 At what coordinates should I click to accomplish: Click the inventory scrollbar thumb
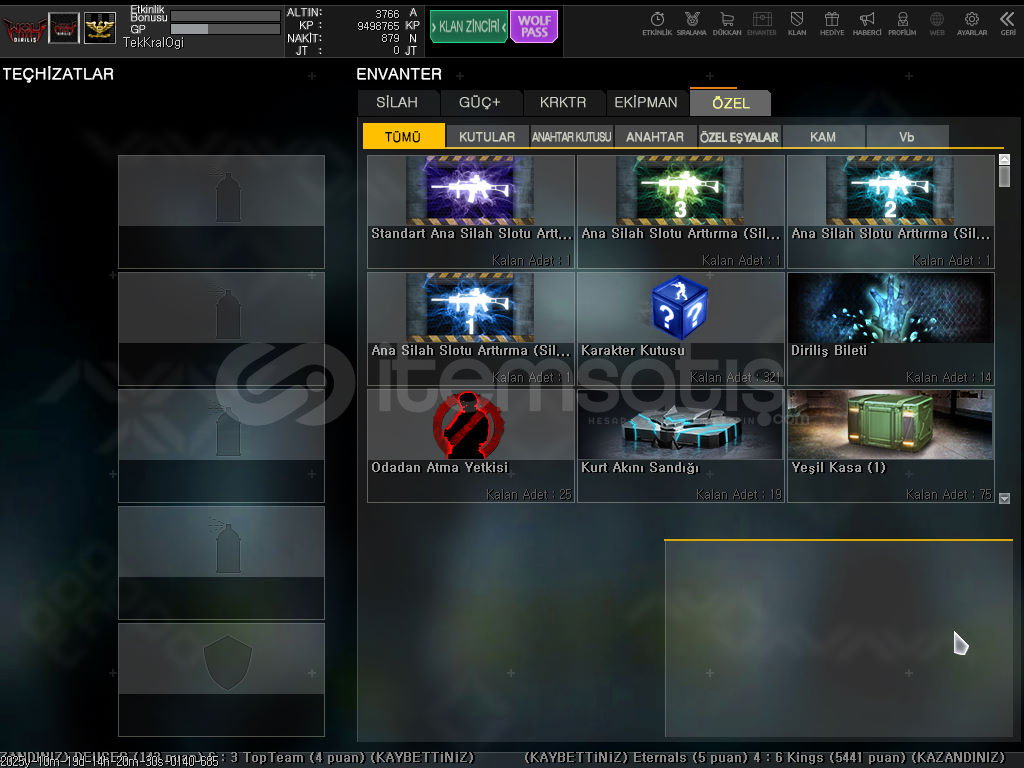pyautogui.click(x=1004, y=176)
